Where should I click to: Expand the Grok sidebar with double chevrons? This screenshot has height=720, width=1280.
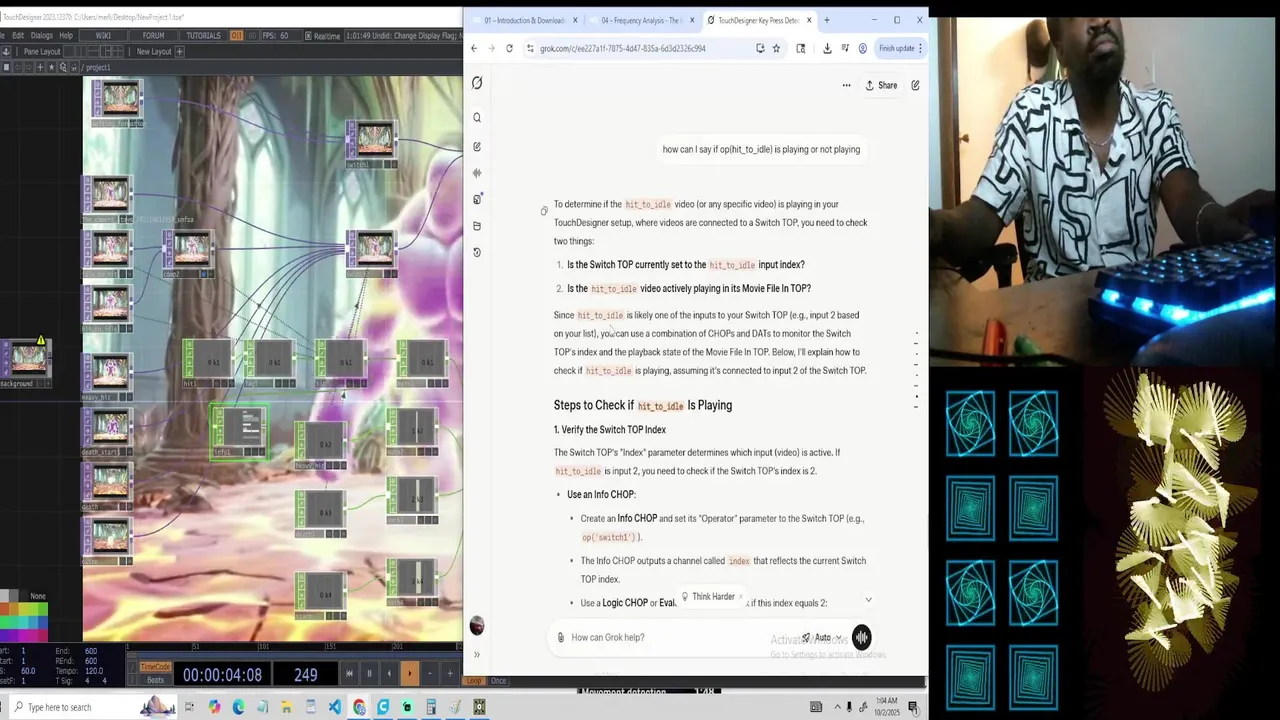click(477, 655)
